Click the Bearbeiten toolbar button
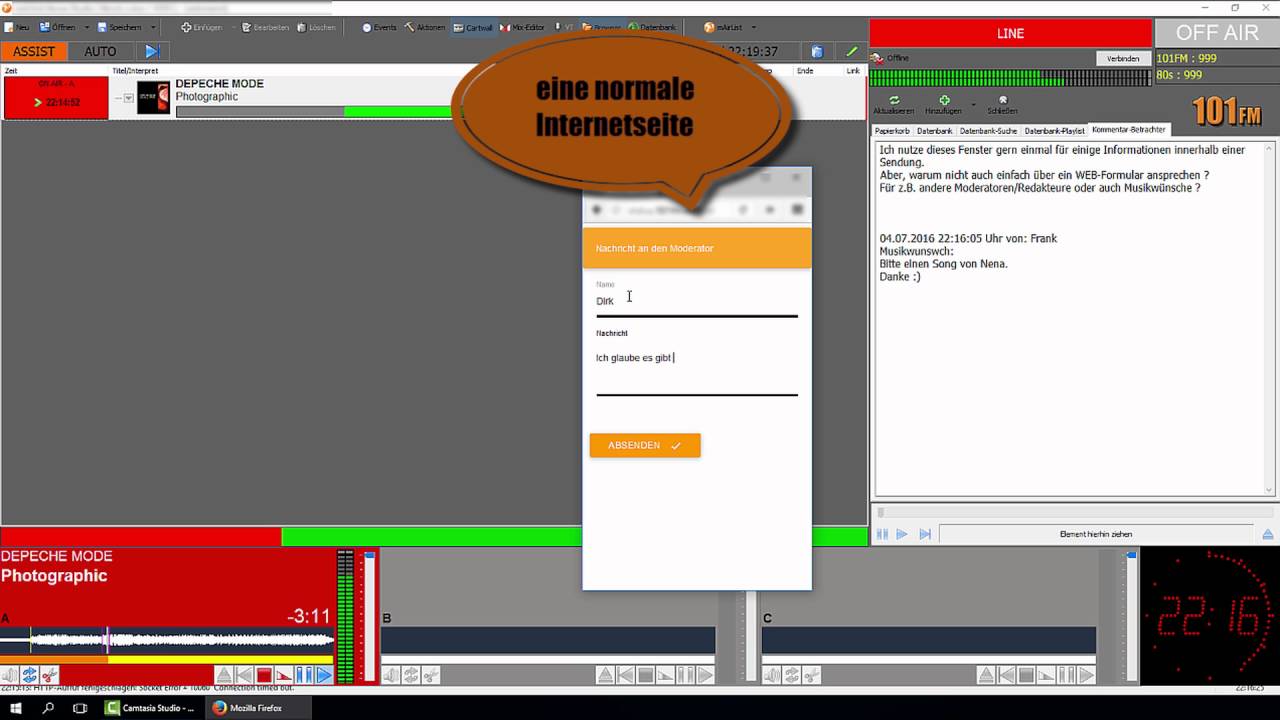Viewport: 1280px width, 720px height. coord(265,27)
